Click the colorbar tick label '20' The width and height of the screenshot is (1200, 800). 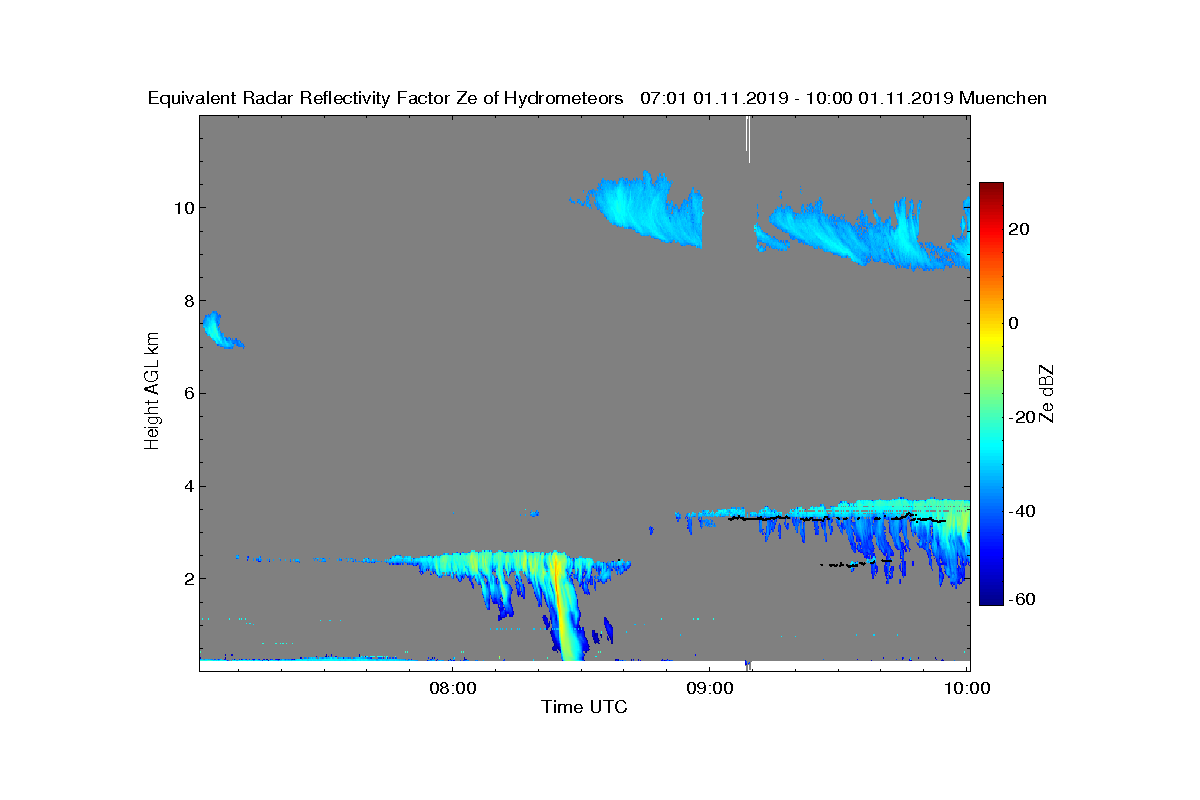(x=1020, y=230)
